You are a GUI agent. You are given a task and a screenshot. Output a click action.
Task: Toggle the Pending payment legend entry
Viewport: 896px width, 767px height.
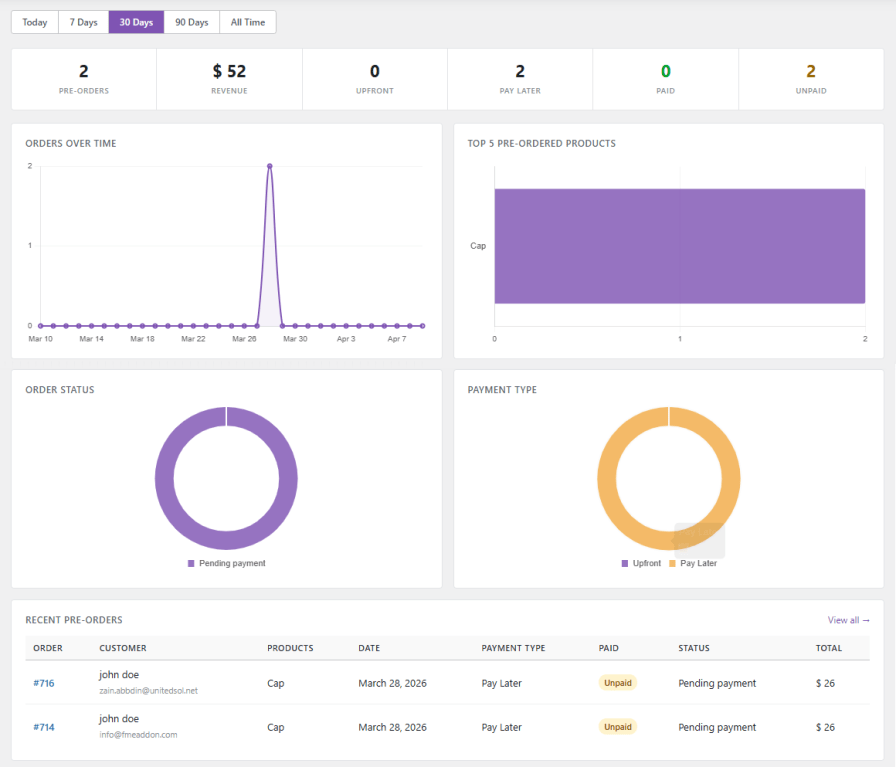[226, 563]
